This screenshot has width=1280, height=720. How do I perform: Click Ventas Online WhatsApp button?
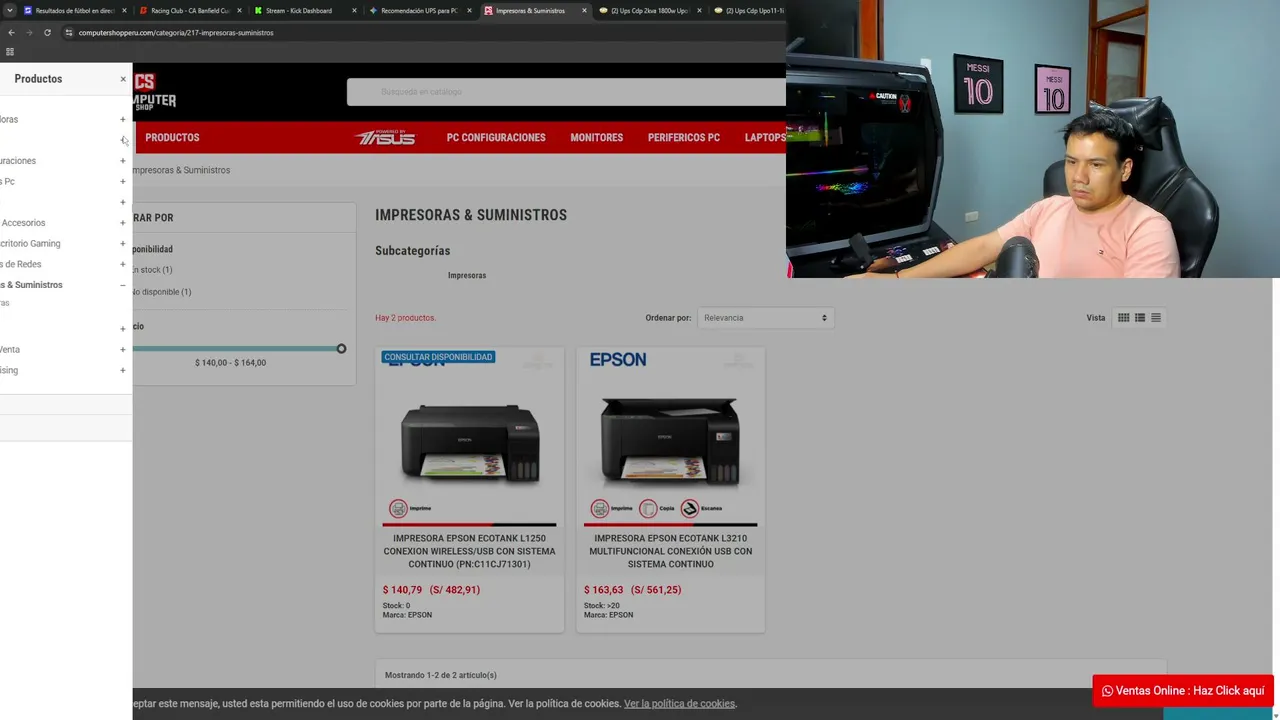point(1183,691)
